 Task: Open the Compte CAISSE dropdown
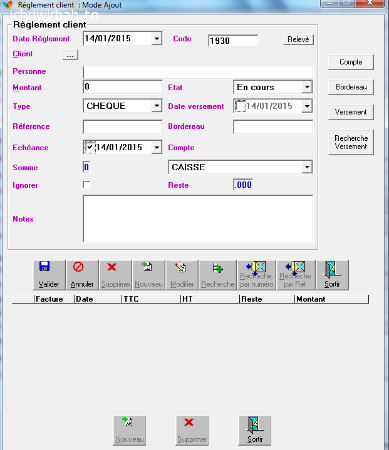307,167
